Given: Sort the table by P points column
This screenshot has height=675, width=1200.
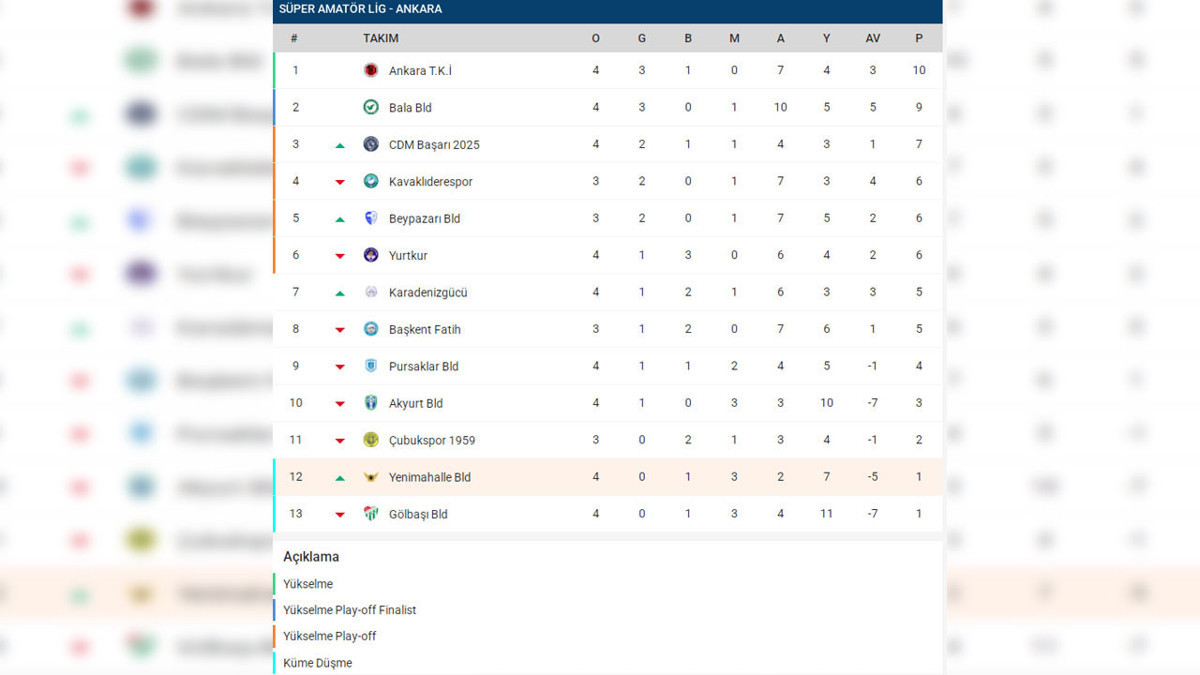Looking at the screenshot, I should (919, 38).
